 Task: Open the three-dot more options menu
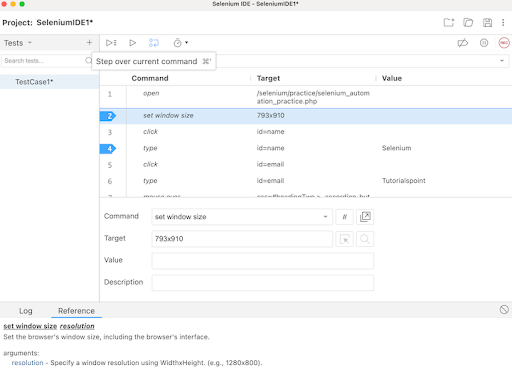(503, 22)
